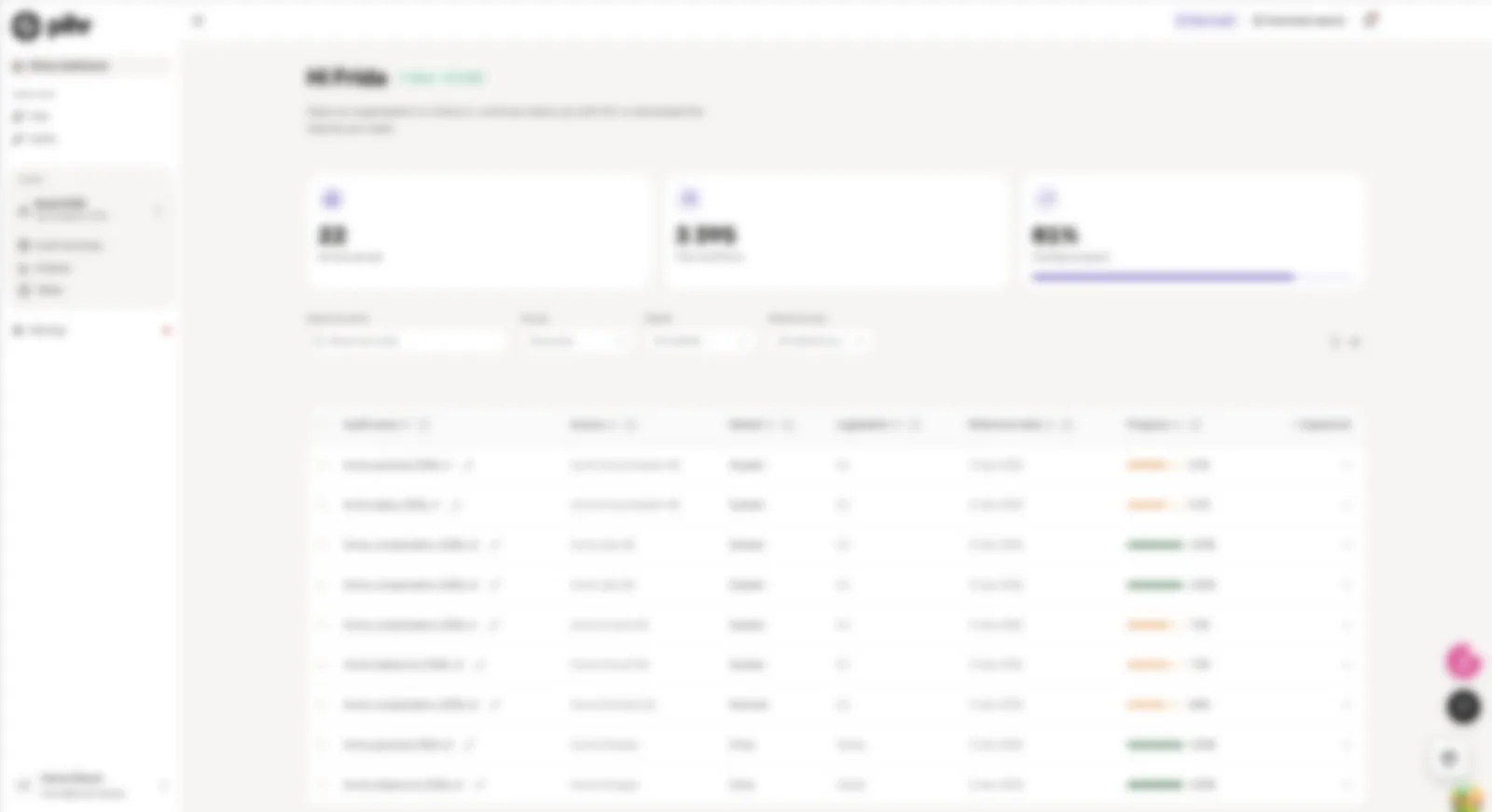Toggle the sidebar collapse icon in the top bar

click(198, 21)
